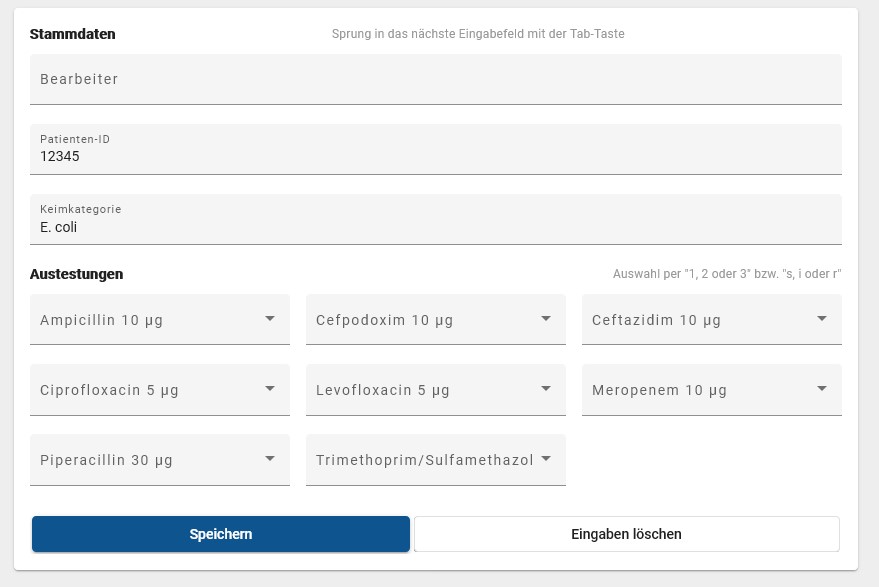Screen dimensions: 879x587
Task: Click the arrow icon beside Ampicillin
Action: tap(270, 318)
